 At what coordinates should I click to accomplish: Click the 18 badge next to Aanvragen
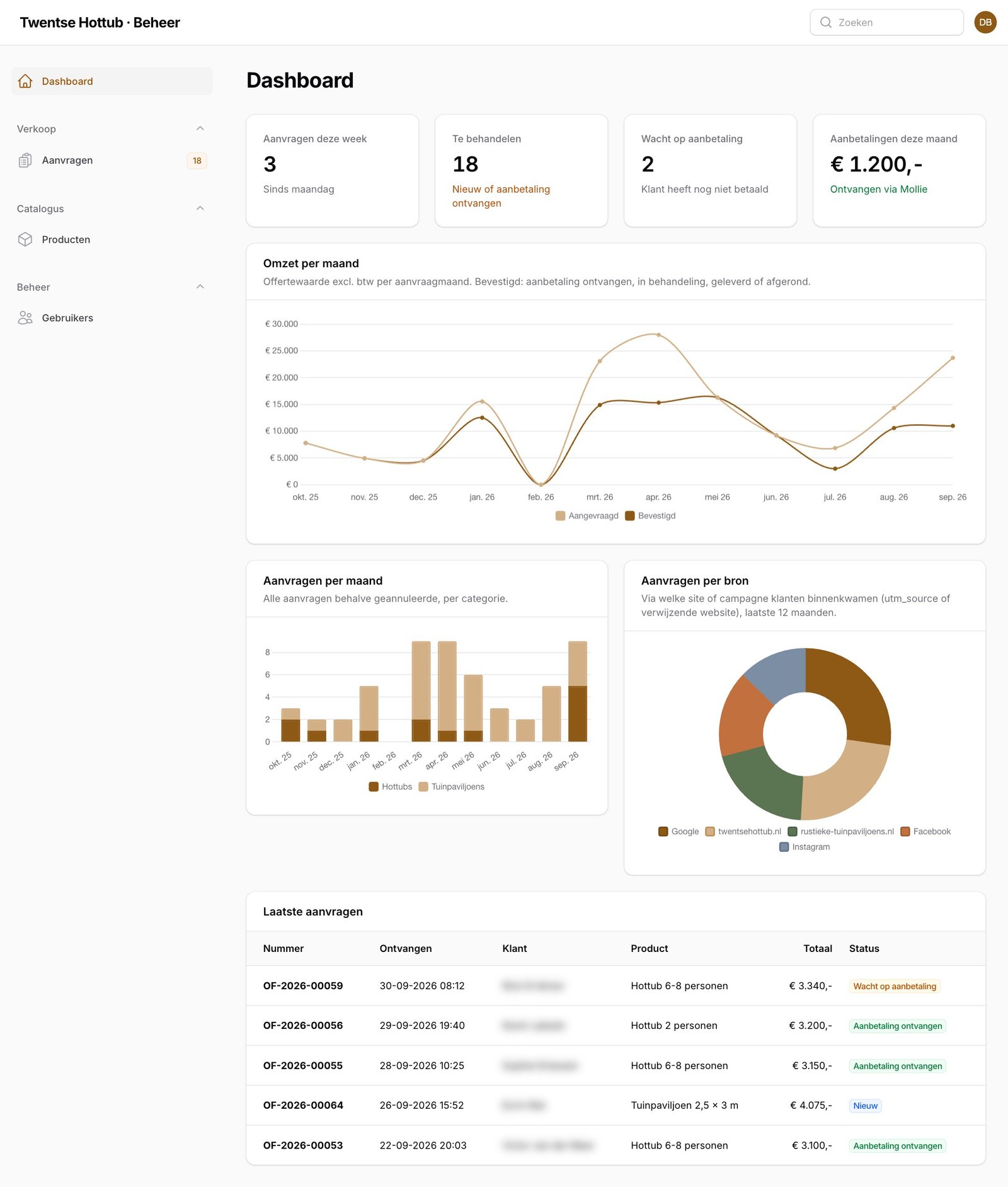[197, 161]
